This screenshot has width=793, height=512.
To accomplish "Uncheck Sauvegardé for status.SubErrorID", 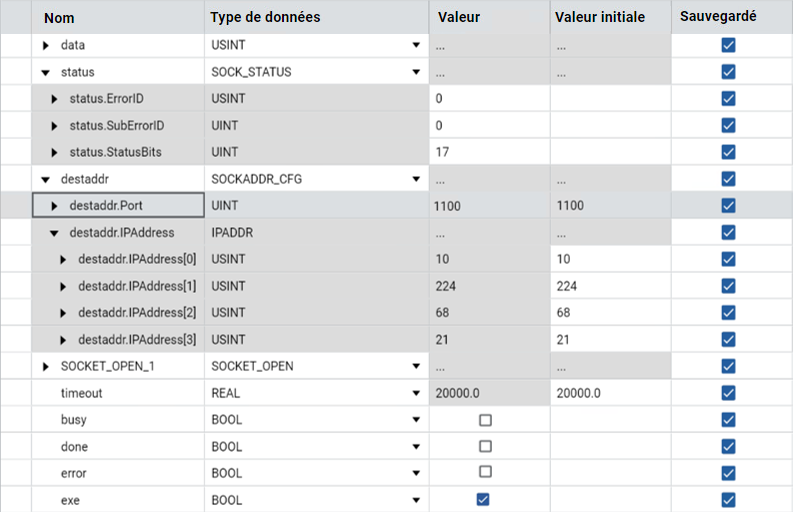I will 728,125.
